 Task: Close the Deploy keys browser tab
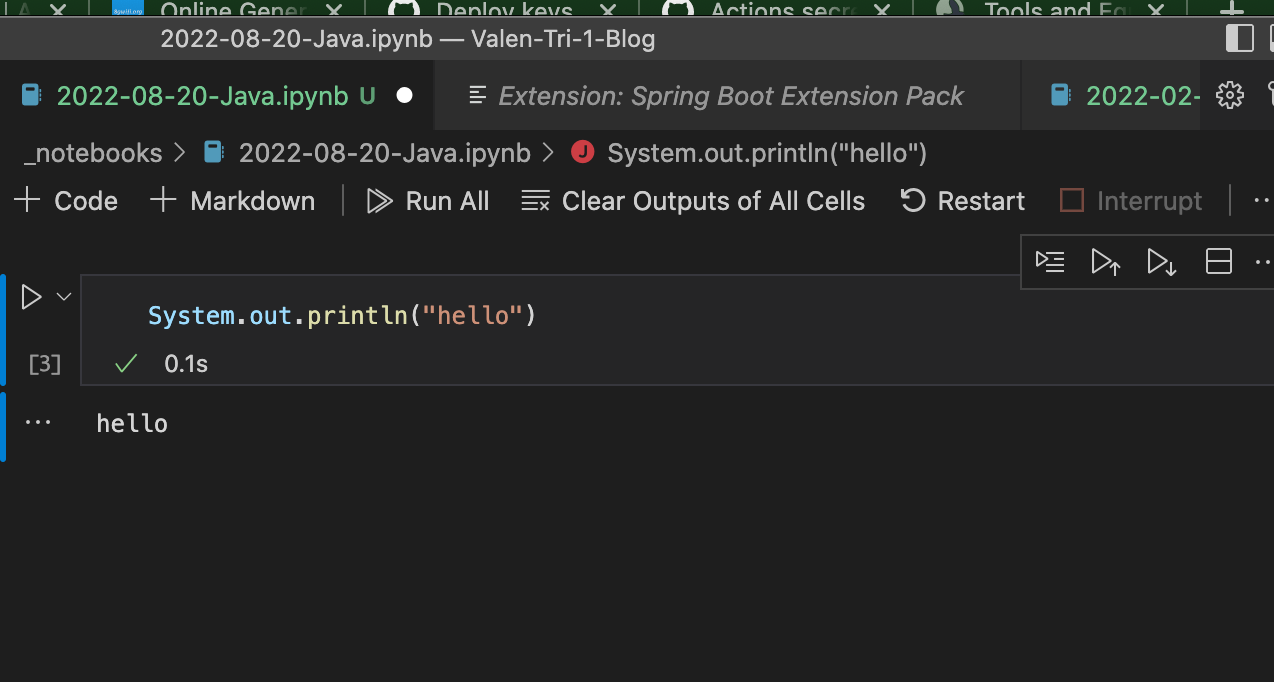607,10
